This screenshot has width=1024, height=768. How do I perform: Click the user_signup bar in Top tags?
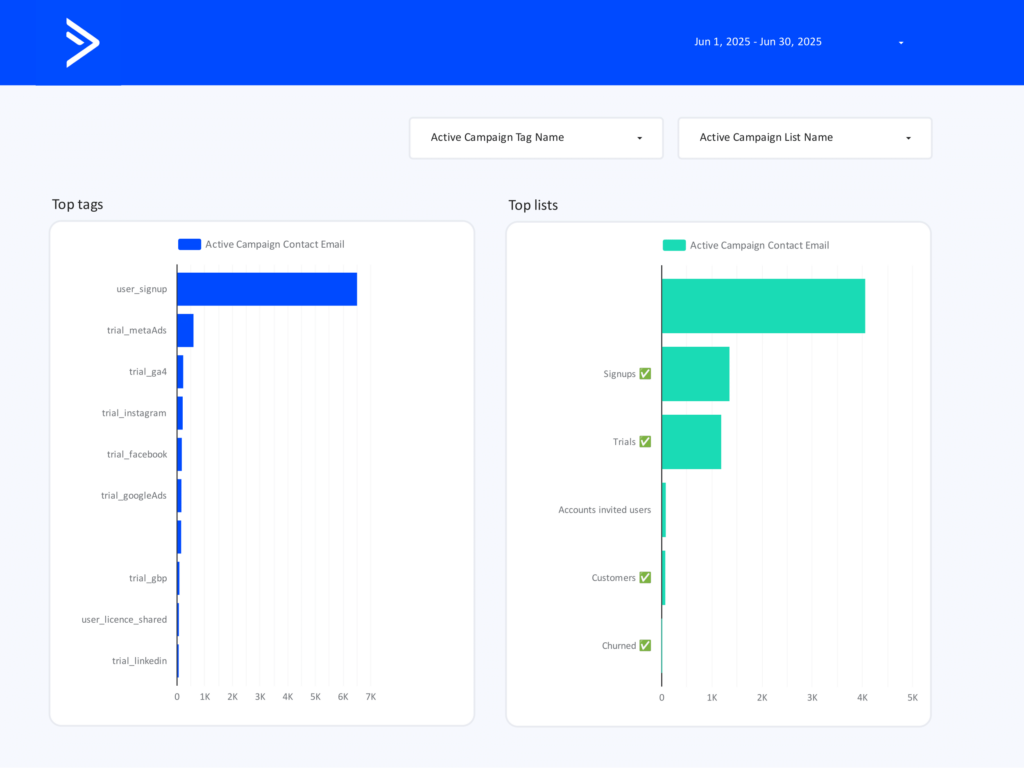[266, 289]
